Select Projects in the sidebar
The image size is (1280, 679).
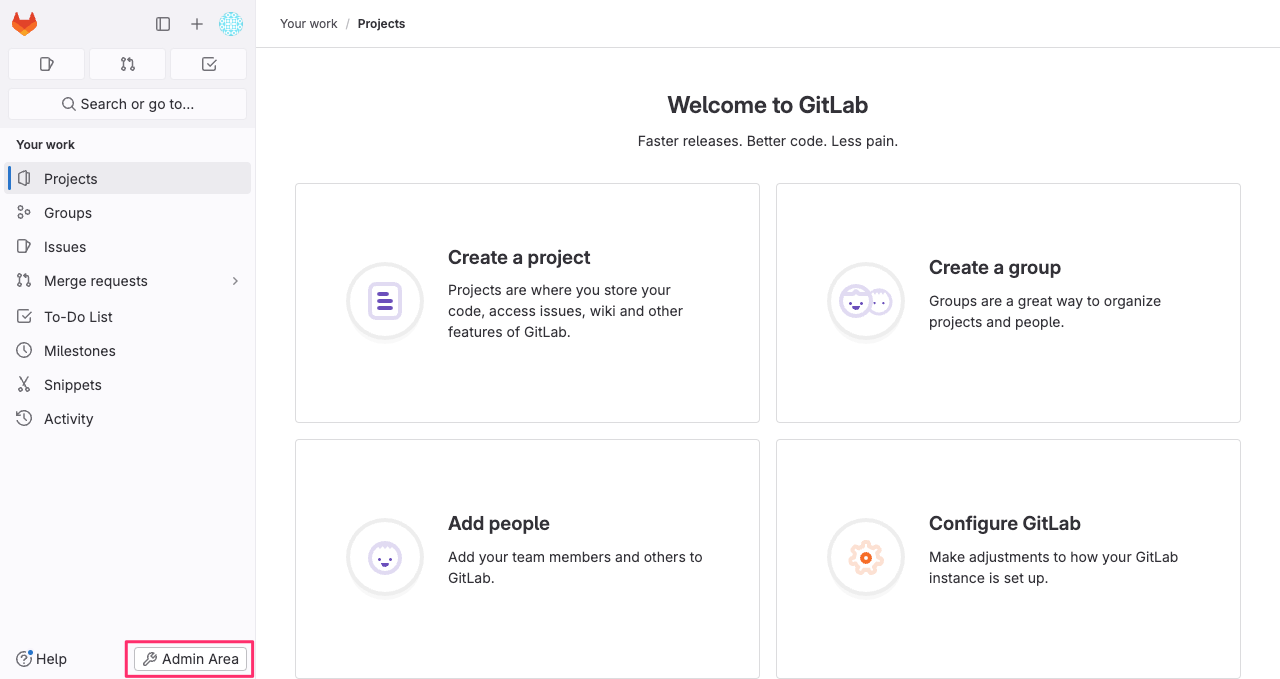[128, 179]
